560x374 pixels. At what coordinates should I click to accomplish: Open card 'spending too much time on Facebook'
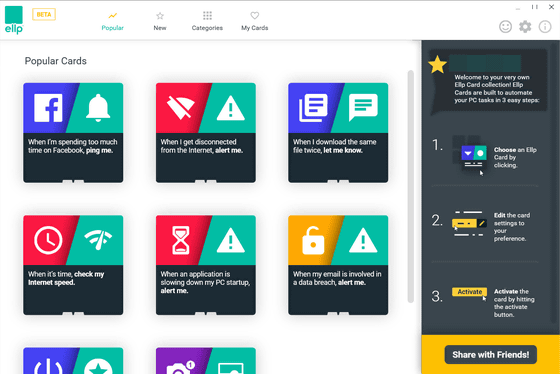point(73,133)
